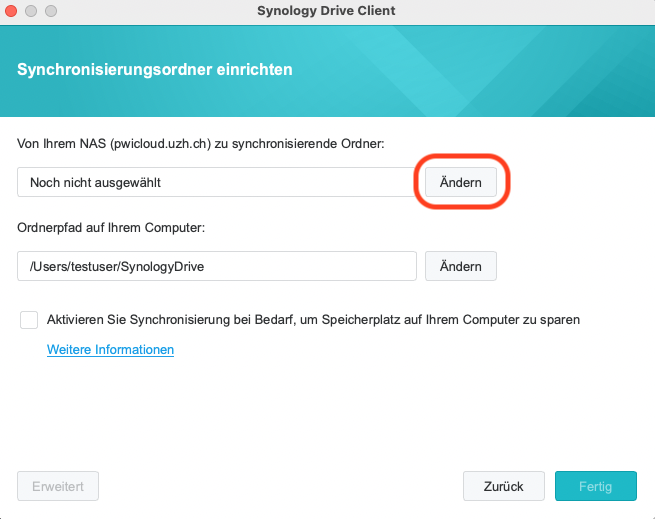Click the 'Aktivieren Sie Synchronisierung bei Bedarf' label text
Screen dimensions: 655x519
click(x=172, y=320)
